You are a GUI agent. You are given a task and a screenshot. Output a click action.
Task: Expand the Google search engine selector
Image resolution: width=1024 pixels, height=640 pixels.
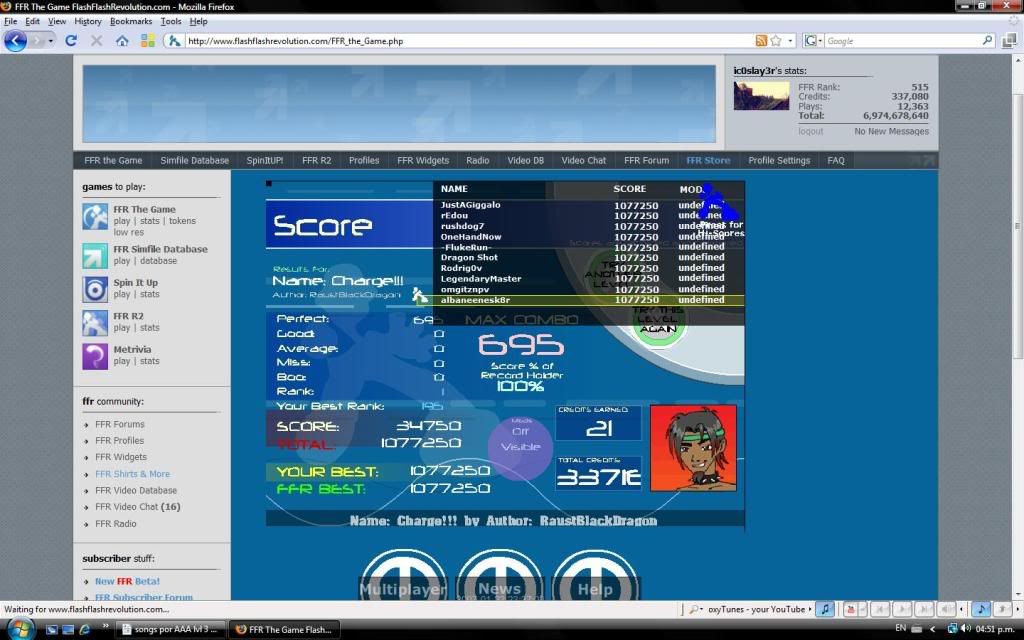tap(814, 41)
